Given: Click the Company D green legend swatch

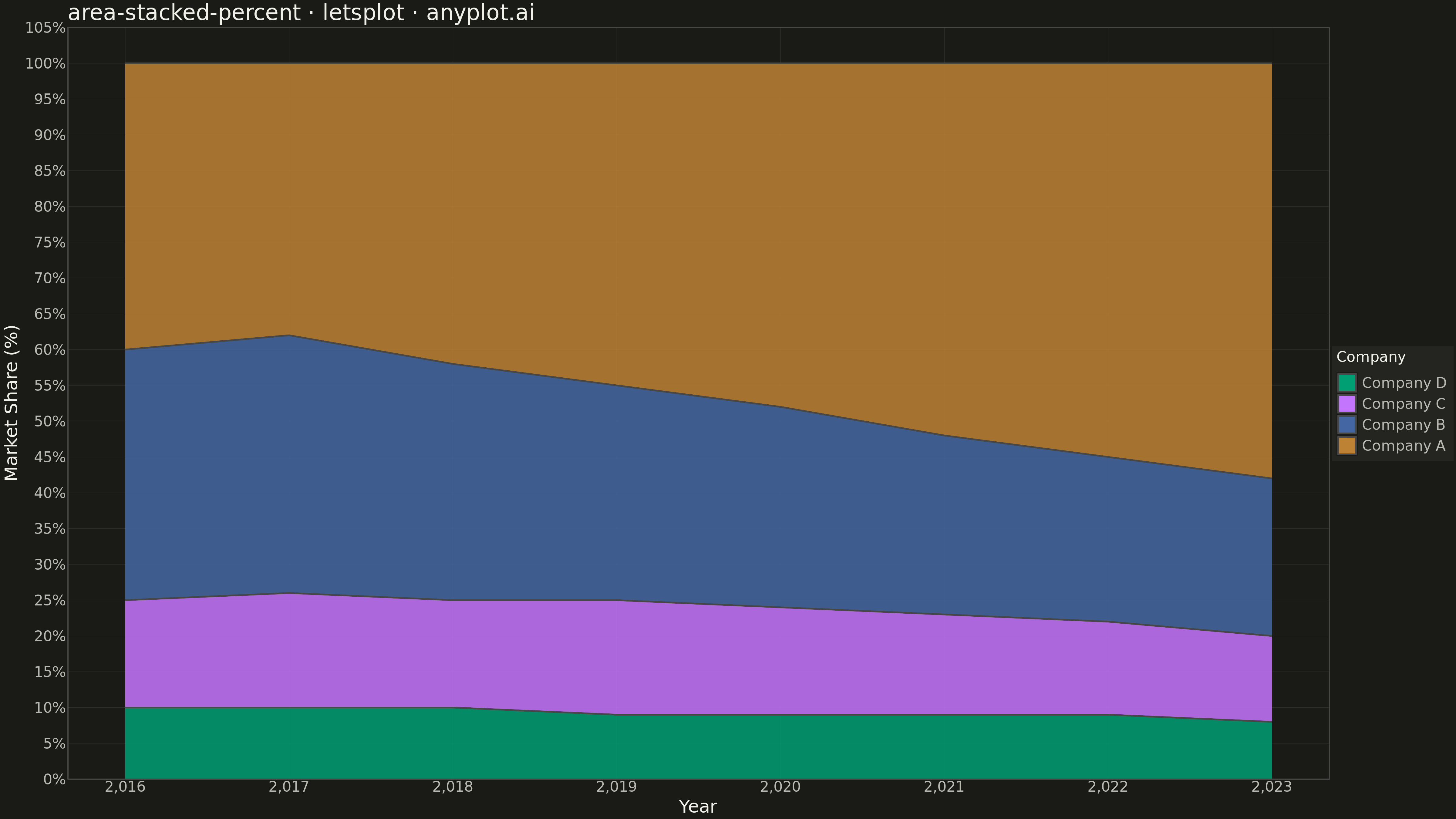Looking at the screenshot, I should [1347, 383].
